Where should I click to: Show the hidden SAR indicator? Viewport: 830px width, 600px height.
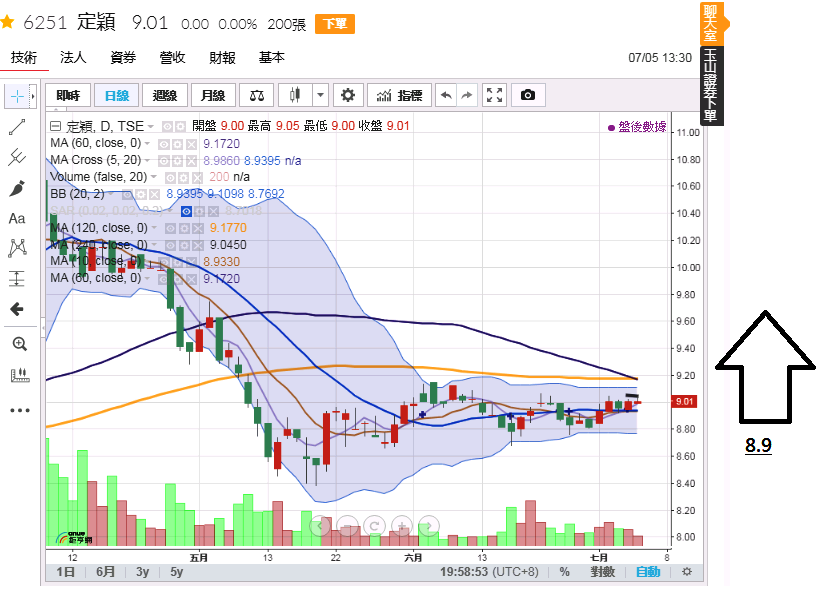click(186, 211)
